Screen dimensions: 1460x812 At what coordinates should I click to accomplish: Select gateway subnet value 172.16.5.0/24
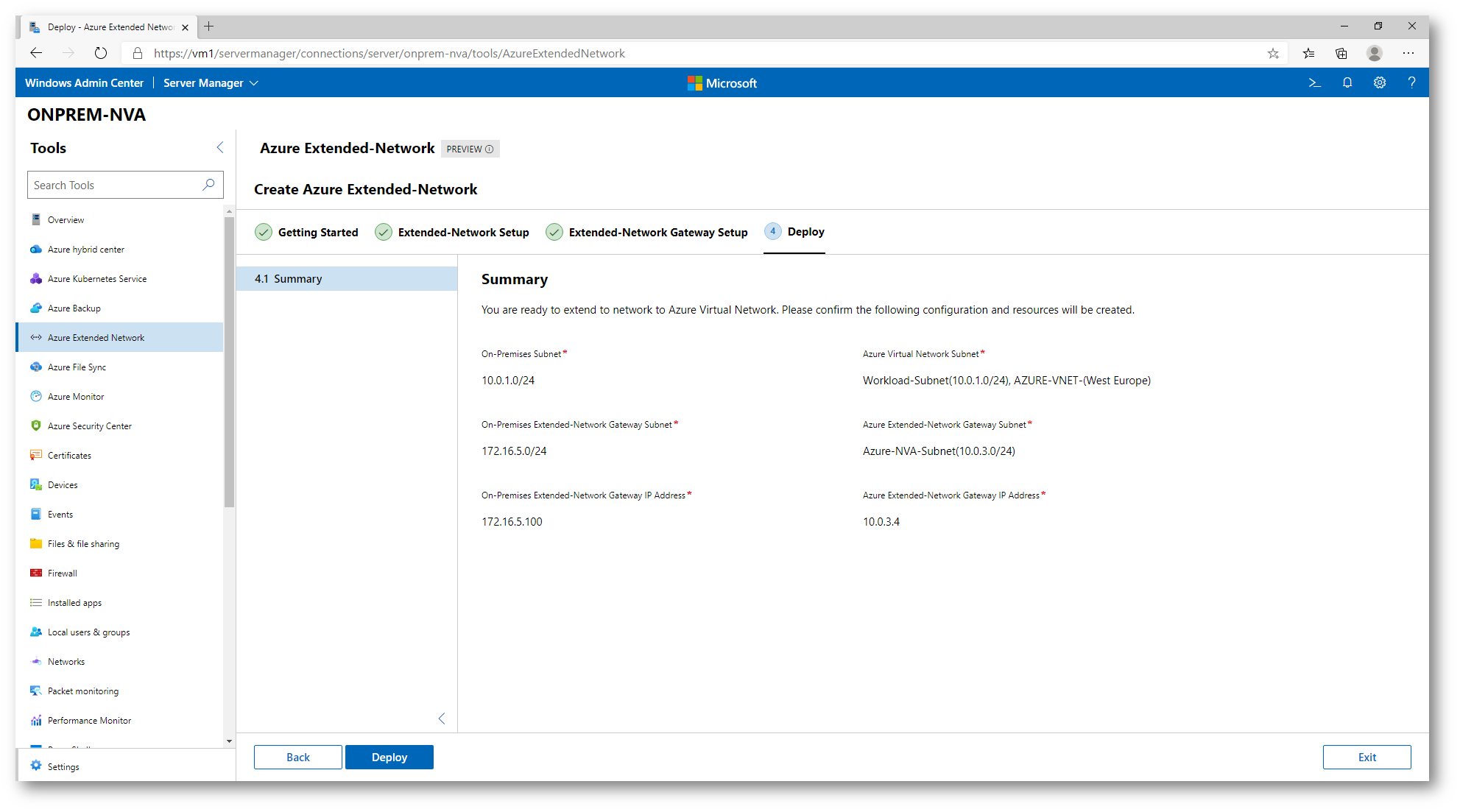(514, 451)
